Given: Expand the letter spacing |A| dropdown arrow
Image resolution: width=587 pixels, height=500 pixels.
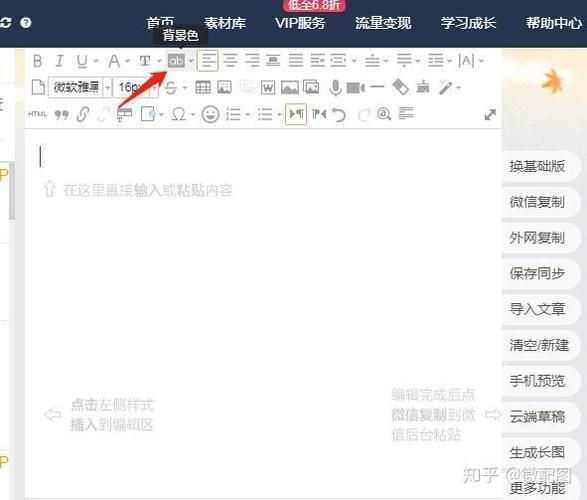Looking at the screenshot, I should point(481,61).
